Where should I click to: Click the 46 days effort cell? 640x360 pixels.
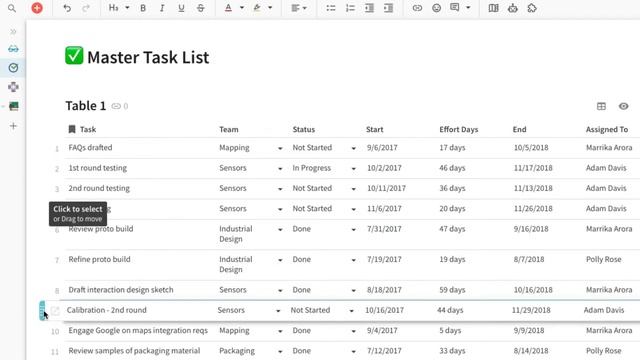click(452, 168)
